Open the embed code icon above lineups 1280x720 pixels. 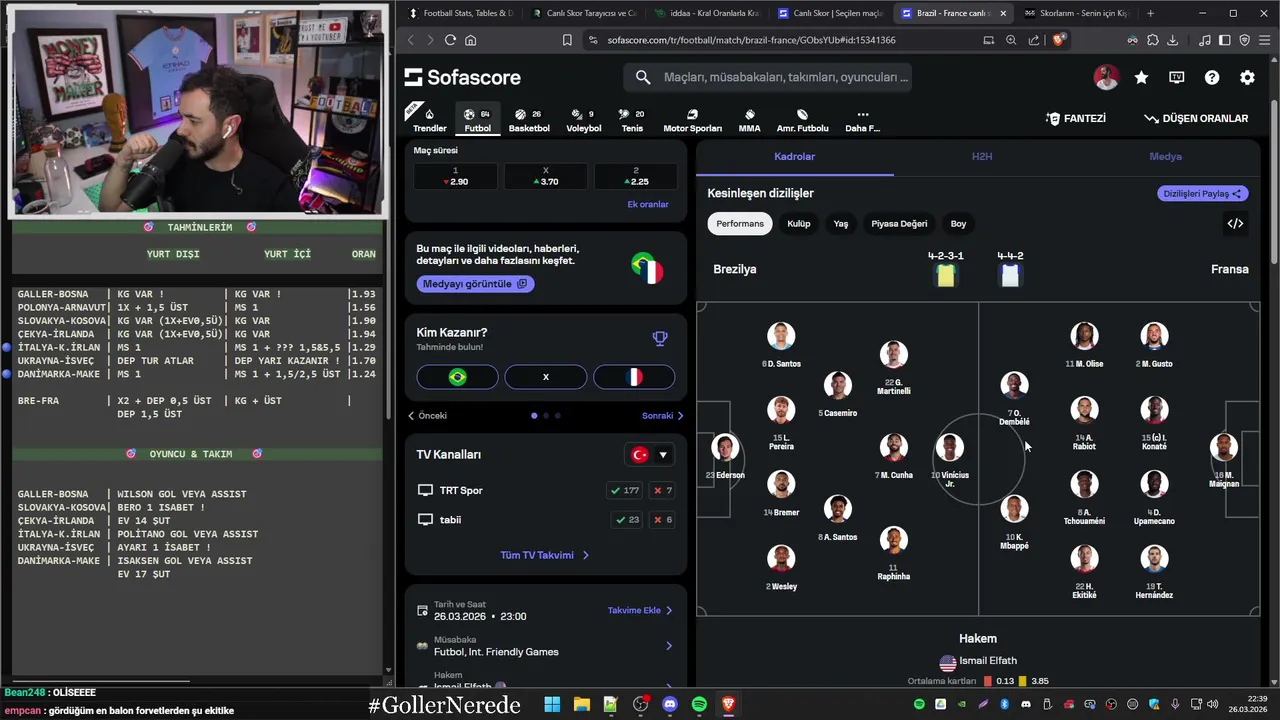[x=1235, y=223]
